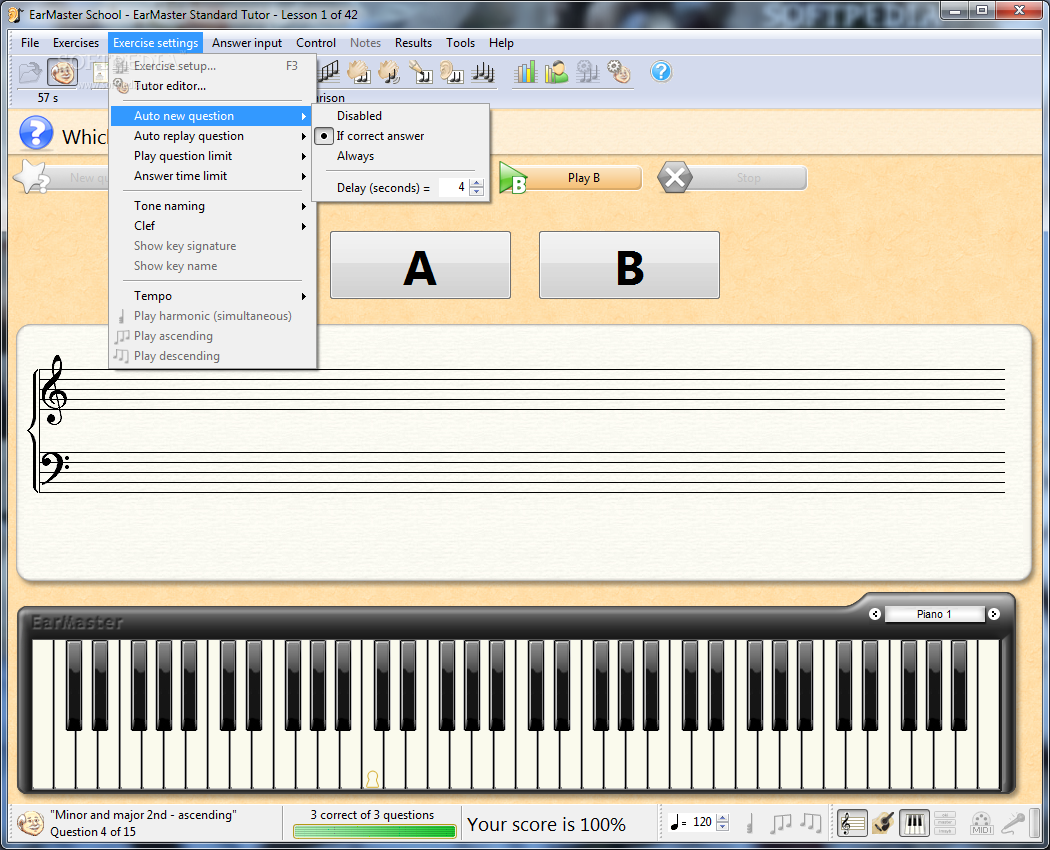Viewport: 1050px width, 850px height.
Task: Expand the Auto replay question submenu
Action: [x=212, y=136]
